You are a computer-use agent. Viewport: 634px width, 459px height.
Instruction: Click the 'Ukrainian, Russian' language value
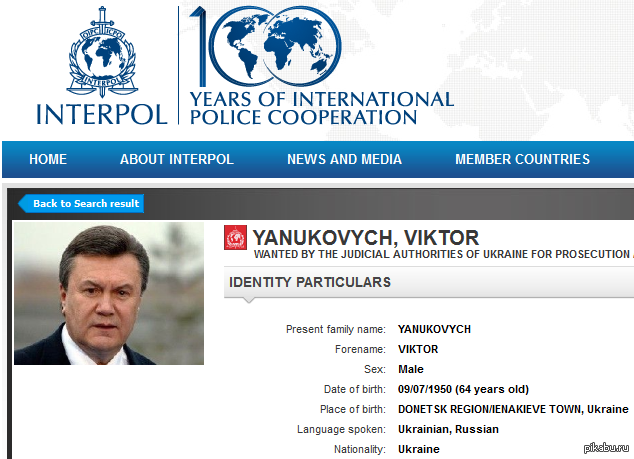[x=448, y=429]
